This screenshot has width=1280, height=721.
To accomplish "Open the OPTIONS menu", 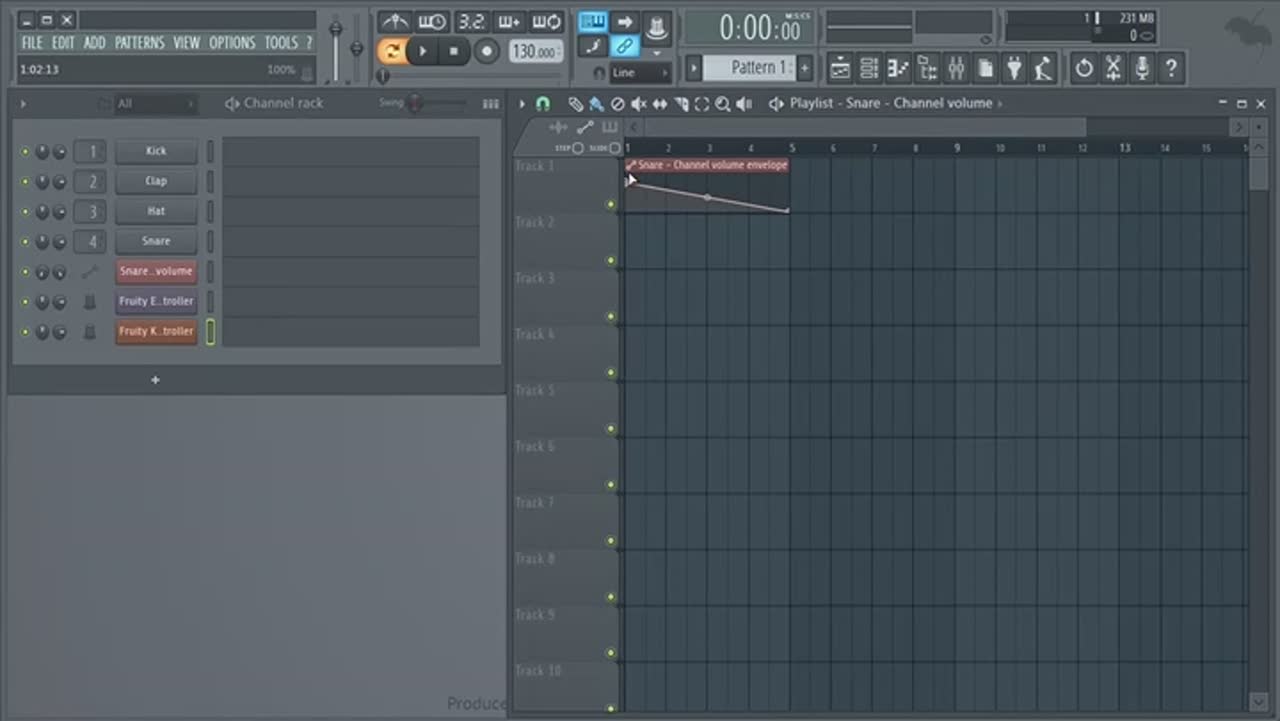I will click(232, 43).
